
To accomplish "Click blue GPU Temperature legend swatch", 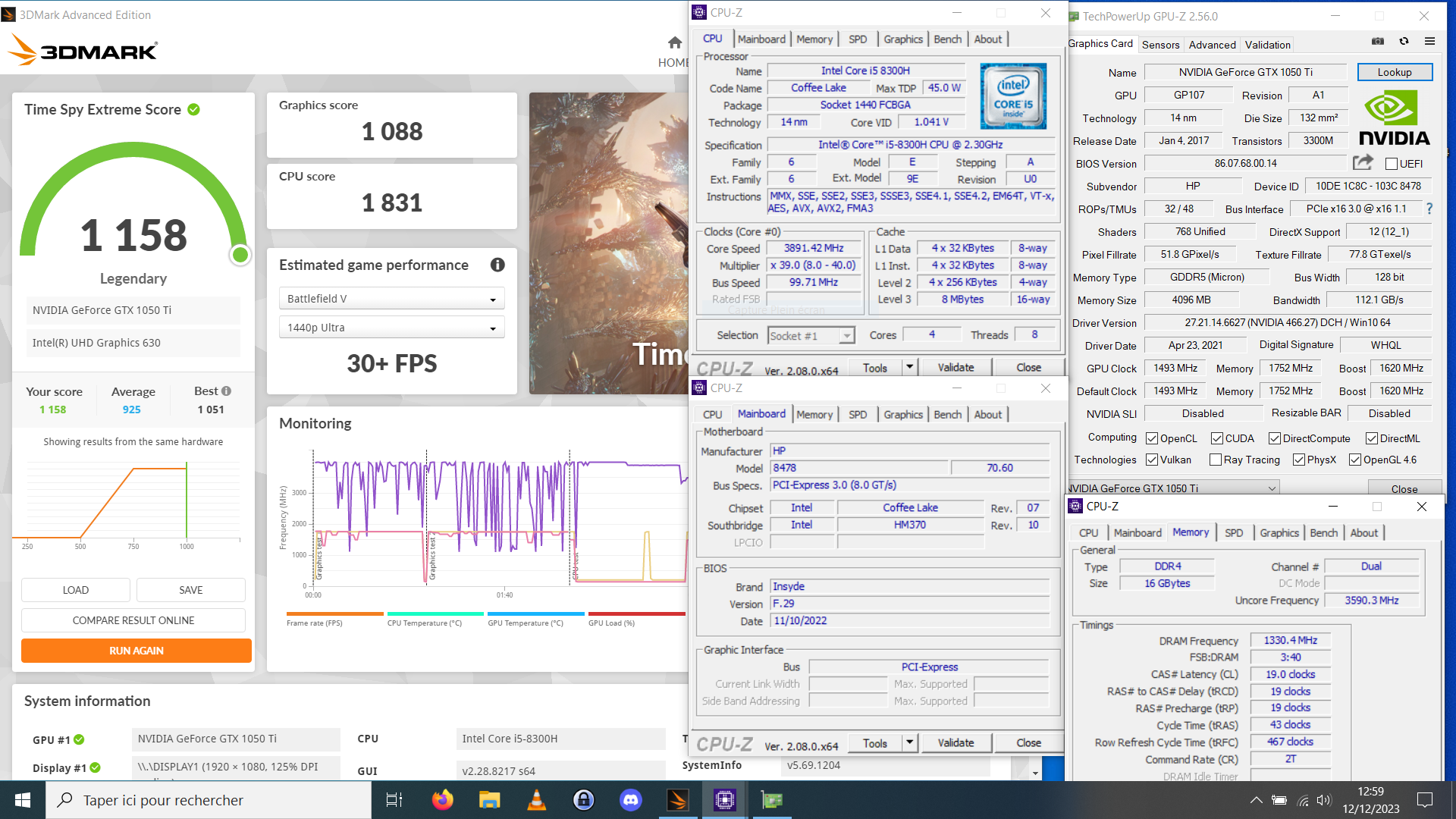I will [x=536, y=613].
